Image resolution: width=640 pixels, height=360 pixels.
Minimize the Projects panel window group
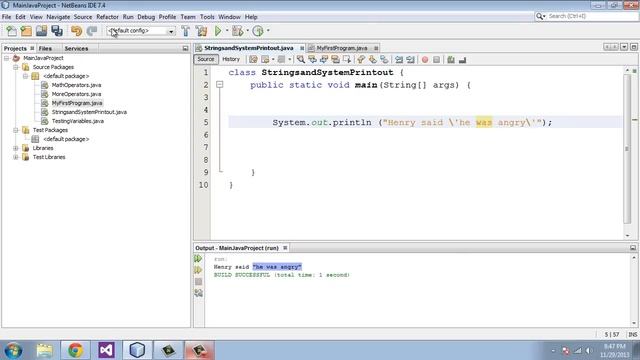click(185, 48)
